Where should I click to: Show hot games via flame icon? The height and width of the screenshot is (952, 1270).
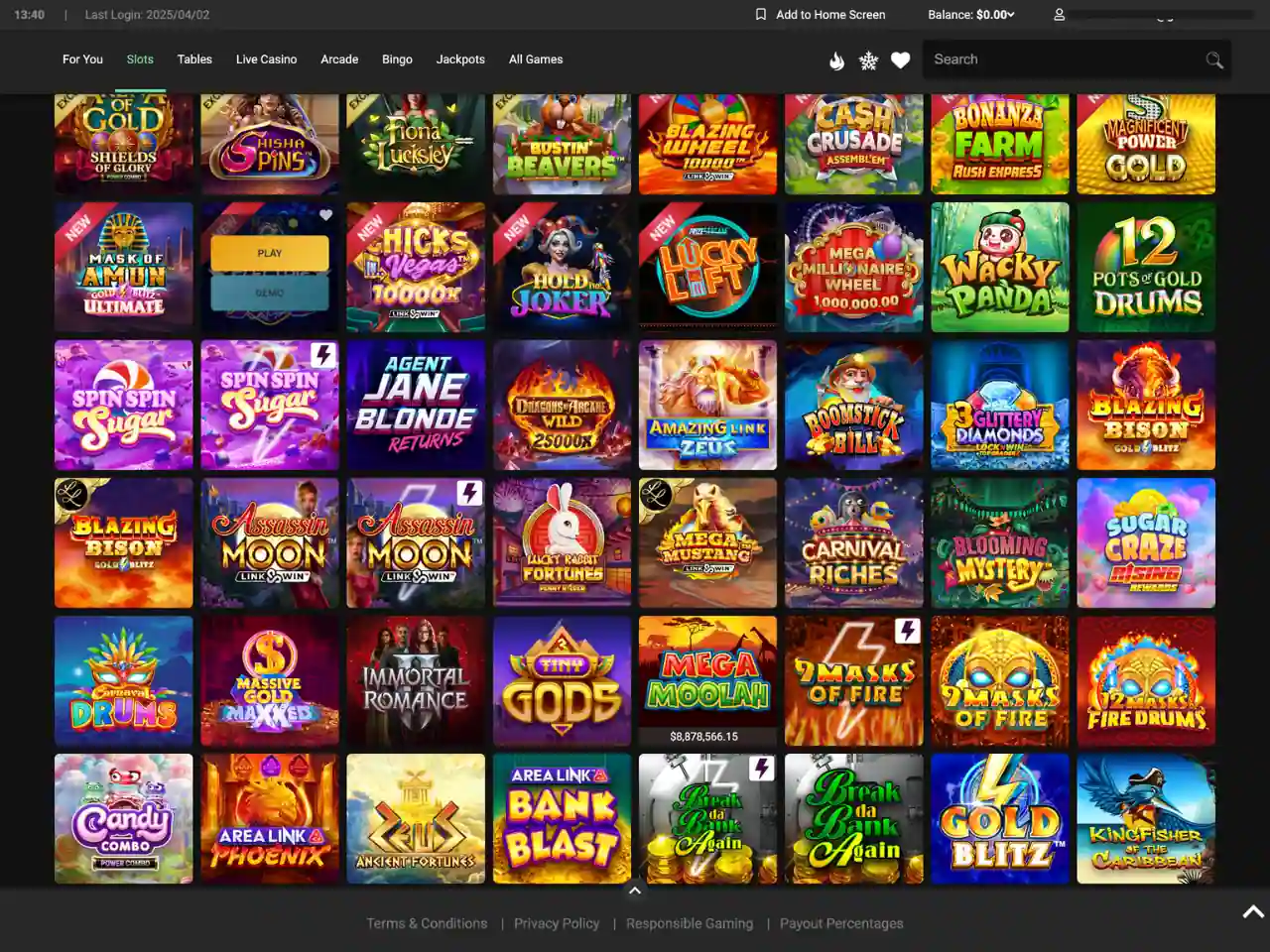(x=836, y=60)
